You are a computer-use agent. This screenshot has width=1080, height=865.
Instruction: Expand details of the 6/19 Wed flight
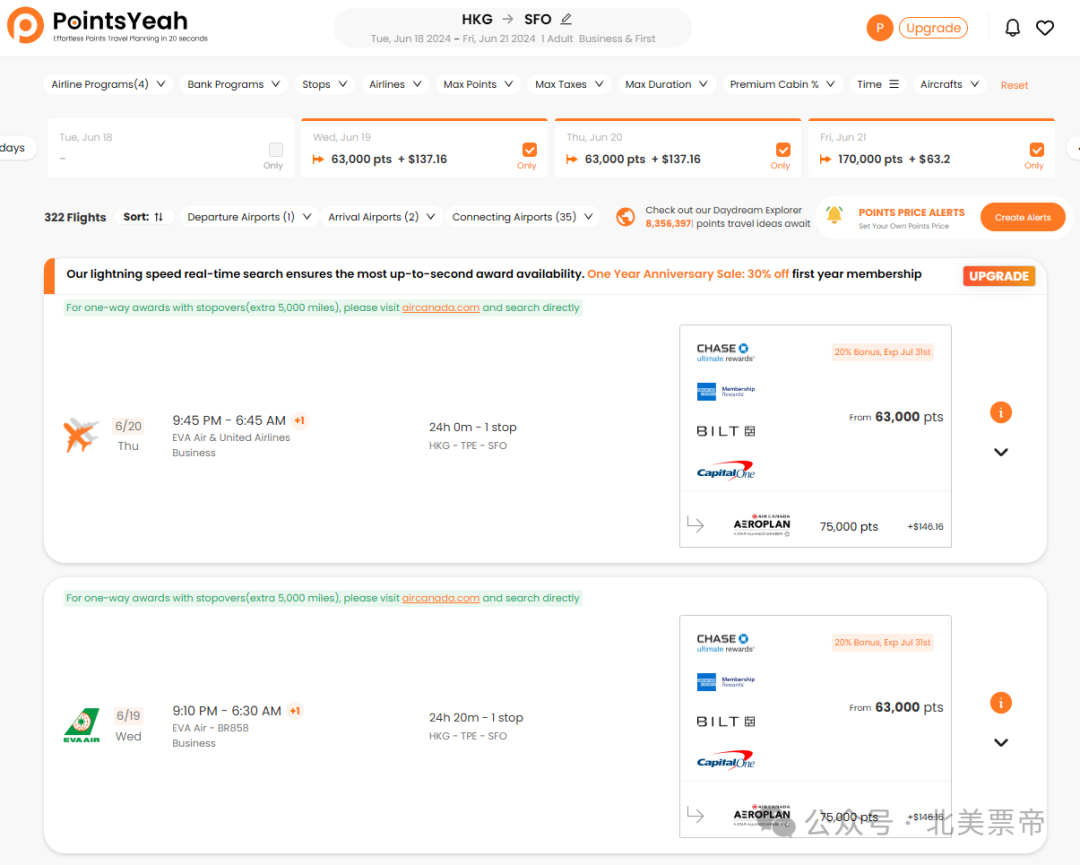(1001, 742)
